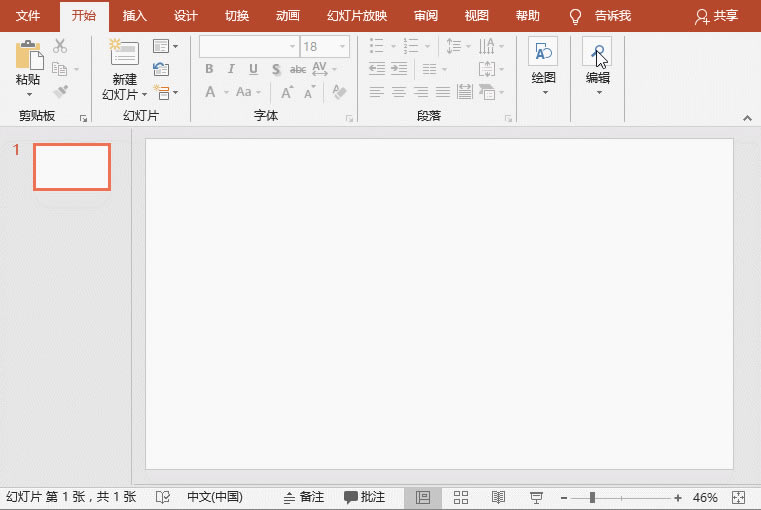Fit slide to current window
Viewport: 761px width, 510px height.
point(739,497)
